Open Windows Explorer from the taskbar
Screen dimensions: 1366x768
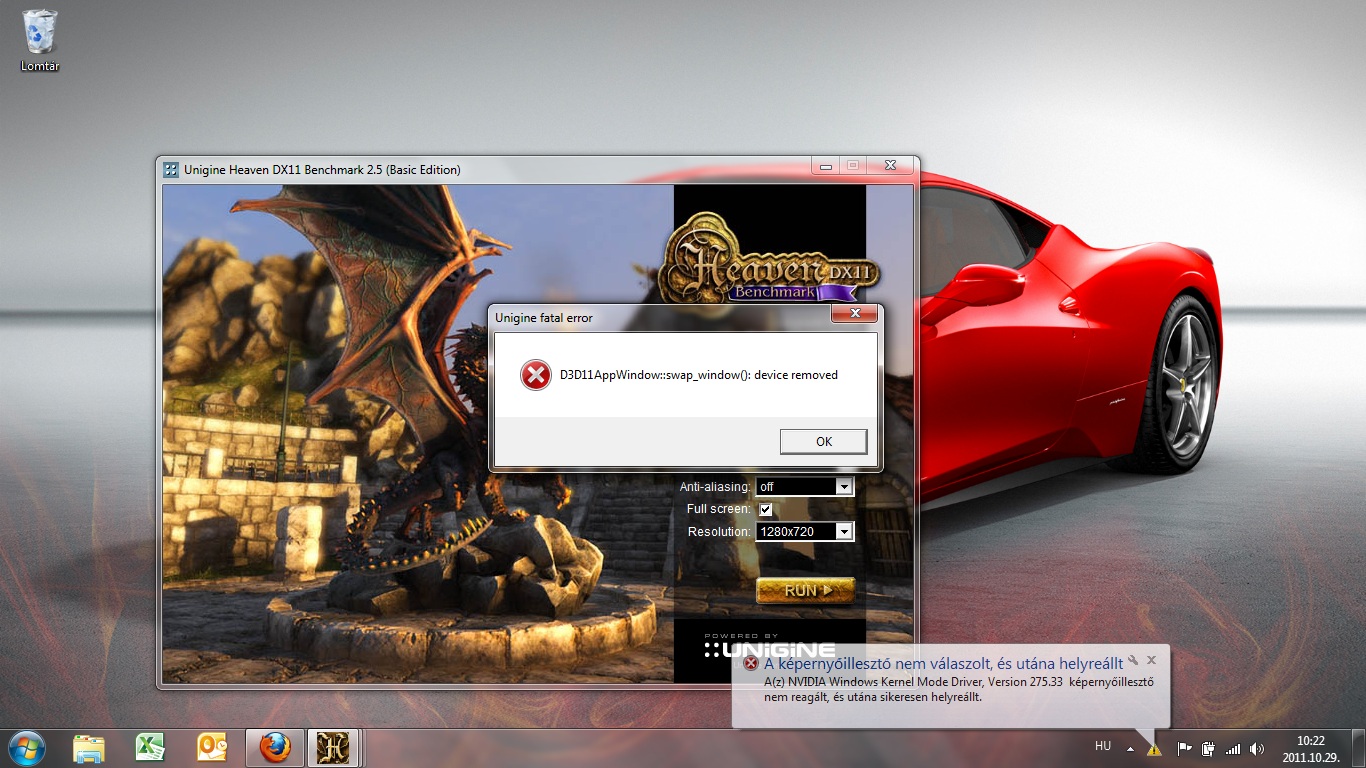[89, 748]
